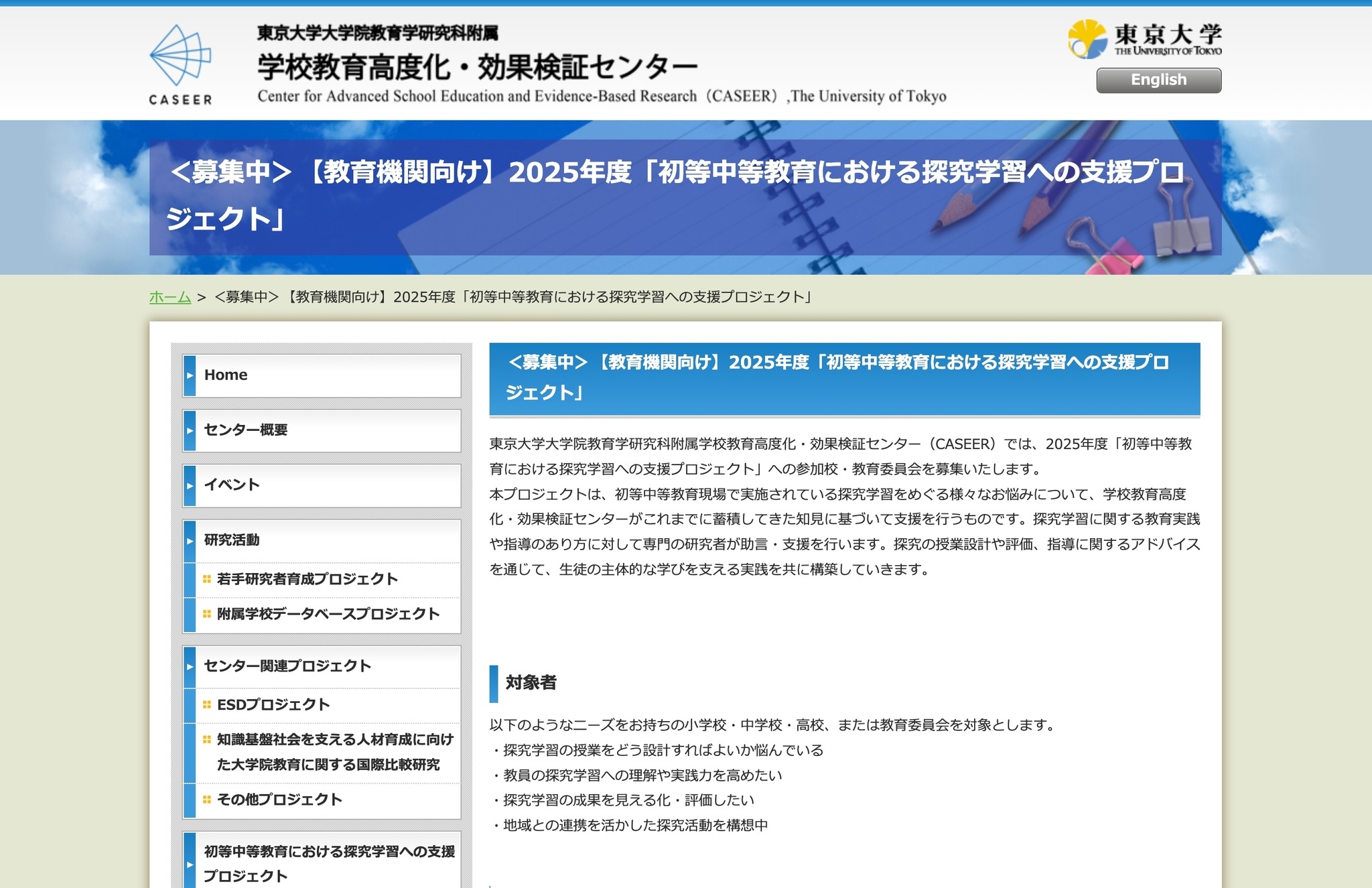Image resolution: width=1372 pixels, height=888 pixels.
Task: Click header text 東京大学大学院教育学研究科附属
Action: pyautogui.click(x=378, y=33)
